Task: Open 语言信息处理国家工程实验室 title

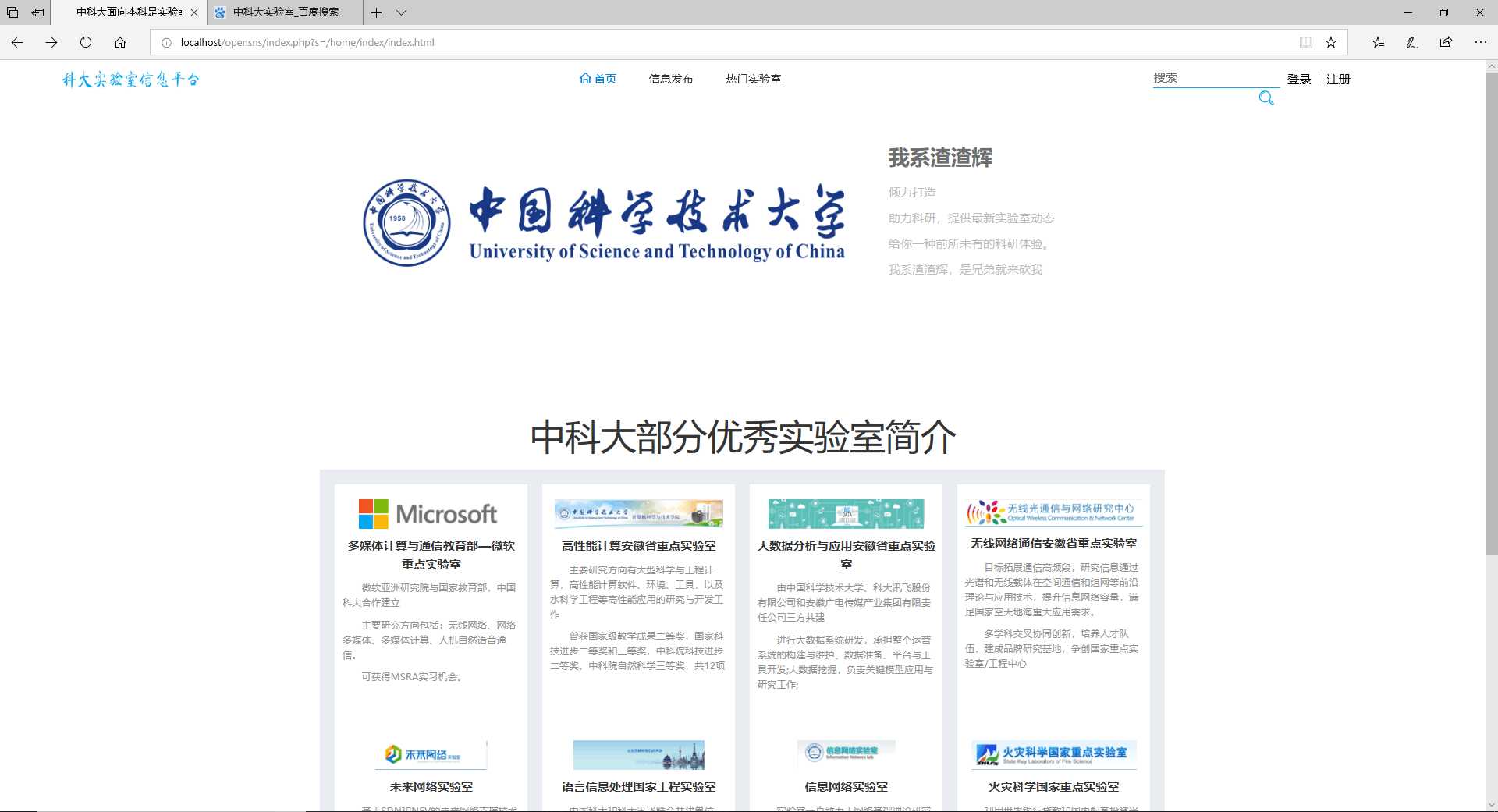Action: 638,787
